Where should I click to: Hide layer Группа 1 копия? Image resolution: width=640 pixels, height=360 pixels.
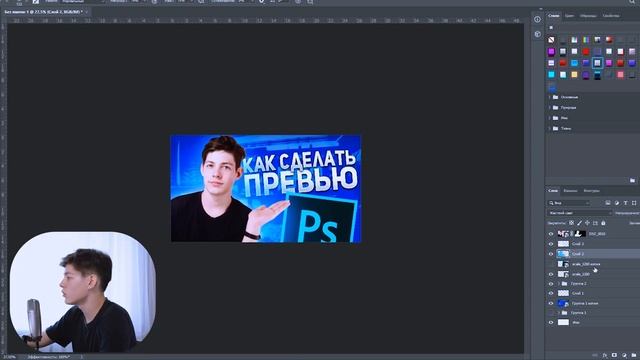(x=551, y=304)
